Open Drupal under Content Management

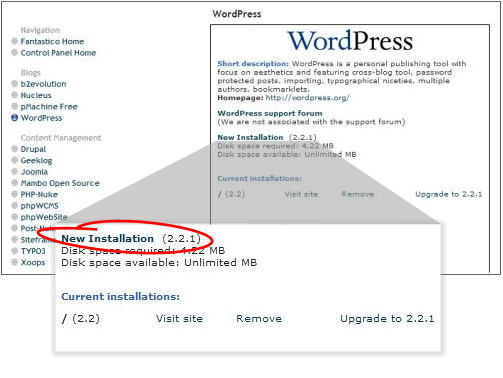(x=33, y=149)
